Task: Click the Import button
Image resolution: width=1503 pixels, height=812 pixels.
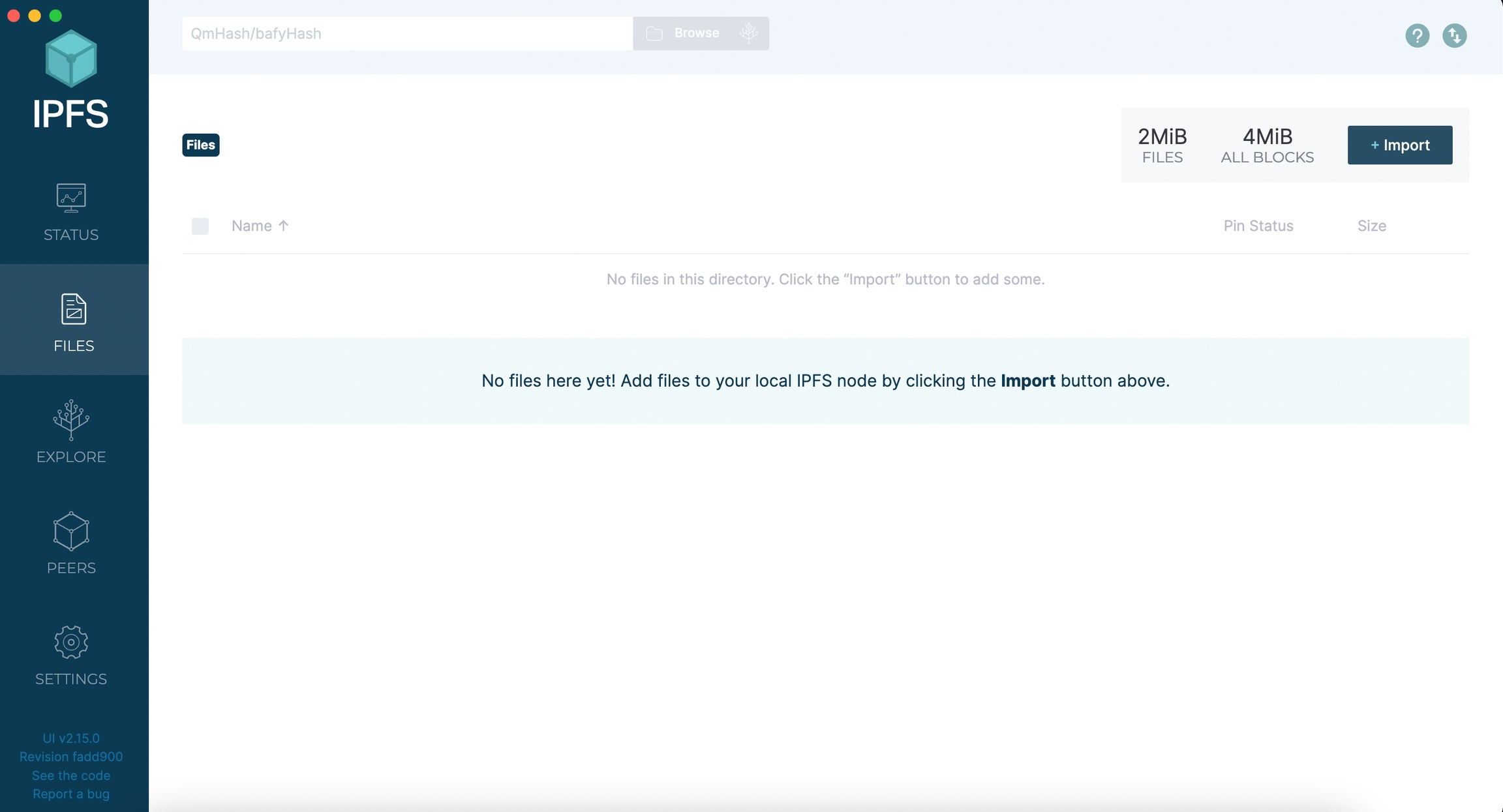Action: tap(1400, 145)
